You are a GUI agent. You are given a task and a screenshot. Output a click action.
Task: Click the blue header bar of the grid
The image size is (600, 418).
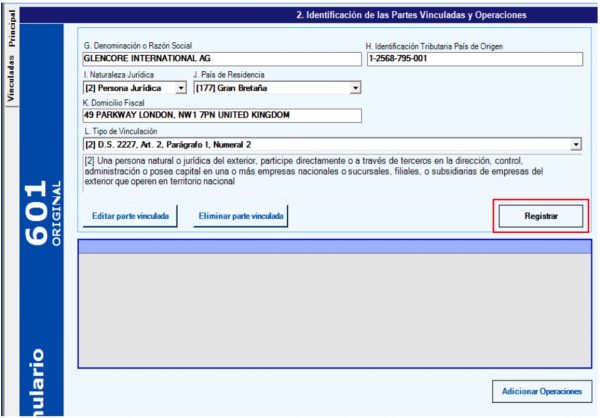point(334,246)
